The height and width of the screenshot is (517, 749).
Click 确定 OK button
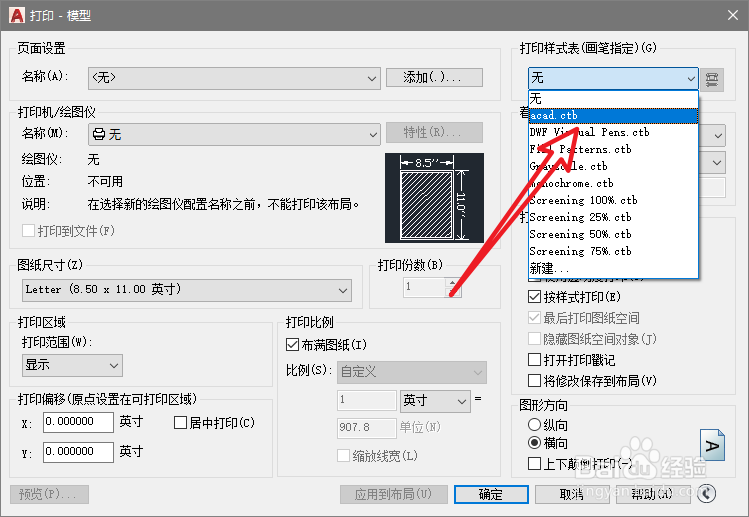tap(491, 494)
